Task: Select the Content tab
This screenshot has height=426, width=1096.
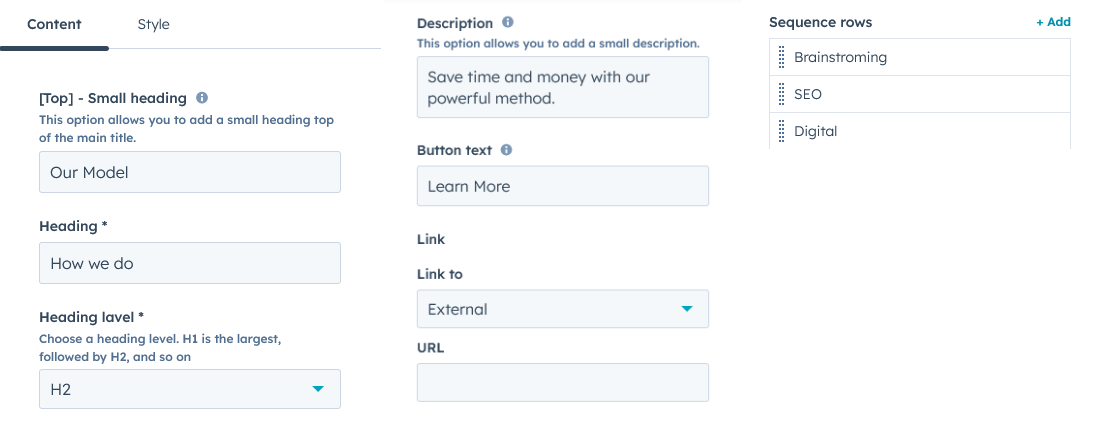Action: pyautogui.click(x=54, y=24)
